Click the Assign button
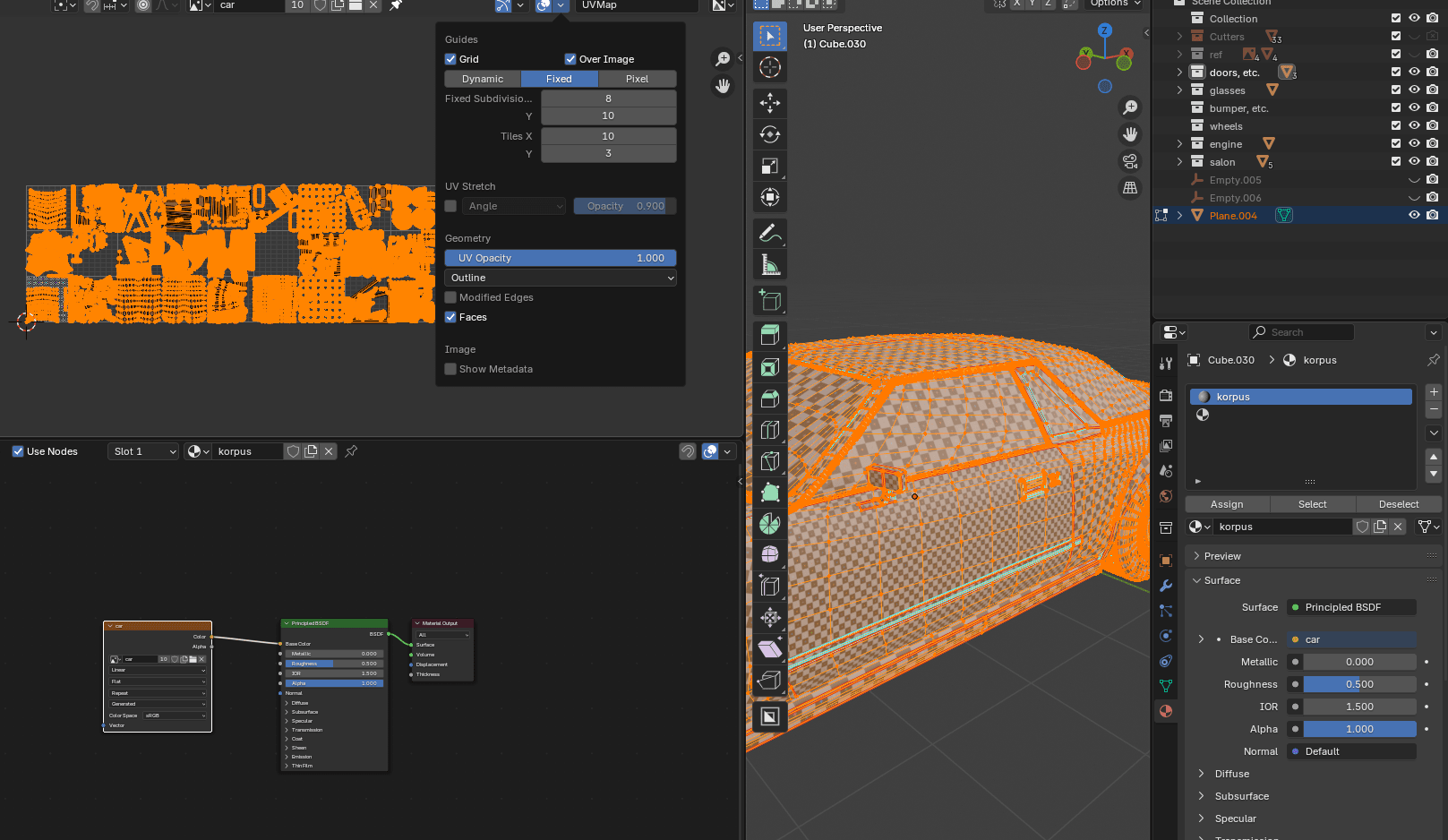This screenshot has height=840, width=1448. 1227,504
